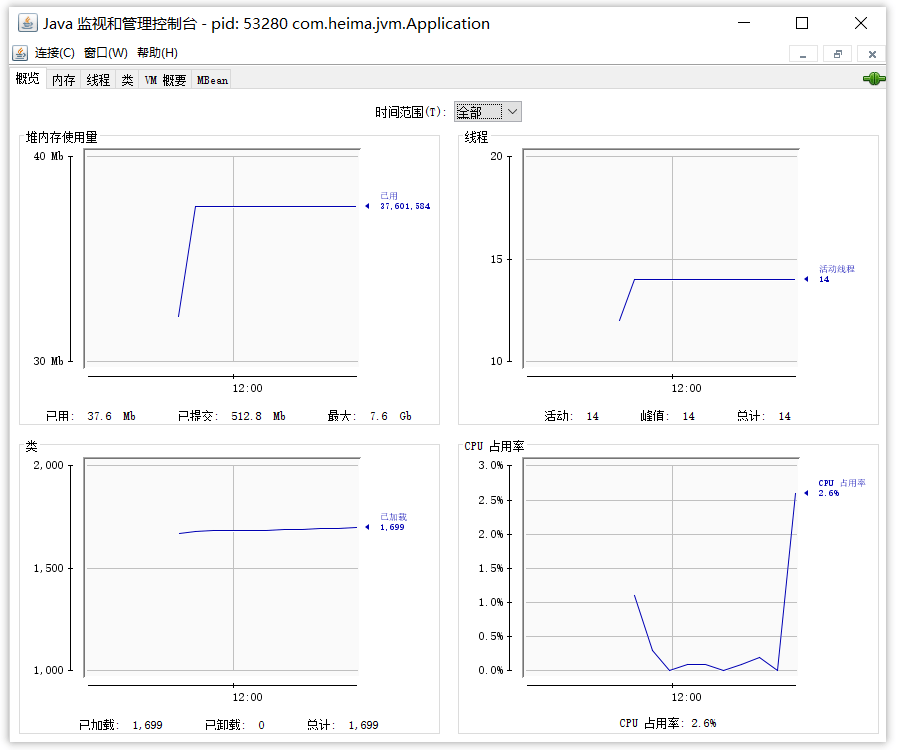Image resolution: width=897 pixels, height=750 pixels.
Task: Close the inner connection frame
Action: (x=872, y=54)
